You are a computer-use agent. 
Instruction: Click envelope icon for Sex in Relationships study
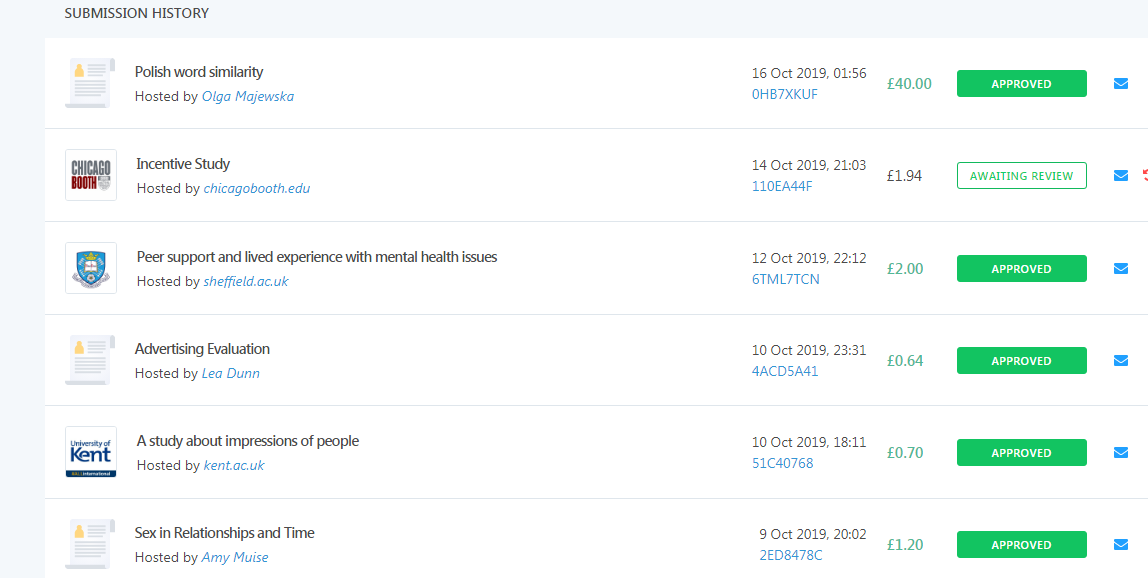pyautogui.click(x=1120, y=544)
